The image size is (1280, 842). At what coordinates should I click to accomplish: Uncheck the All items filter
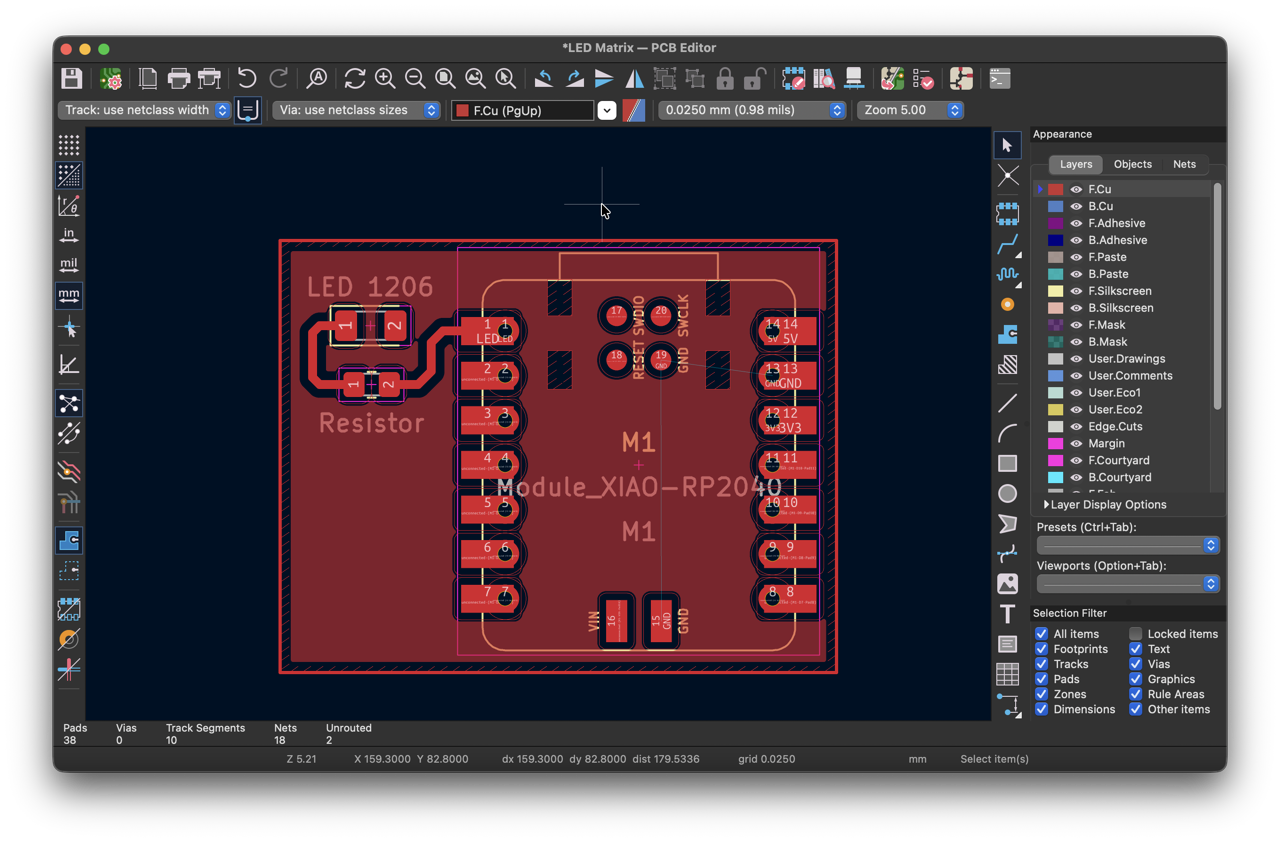pos(1041,634)
